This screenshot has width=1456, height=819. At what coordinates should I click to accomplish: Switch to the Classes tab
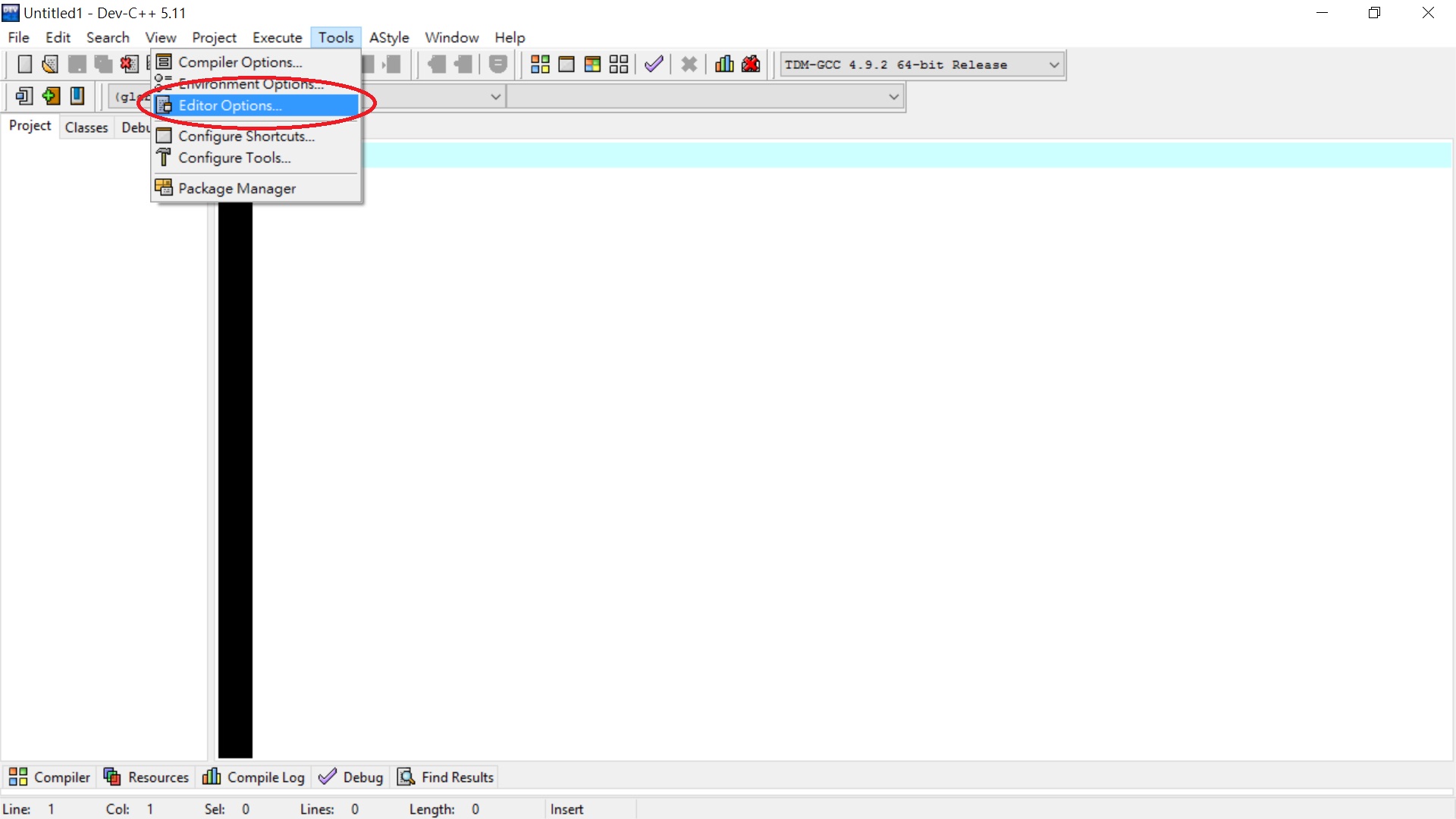(86, 127)
